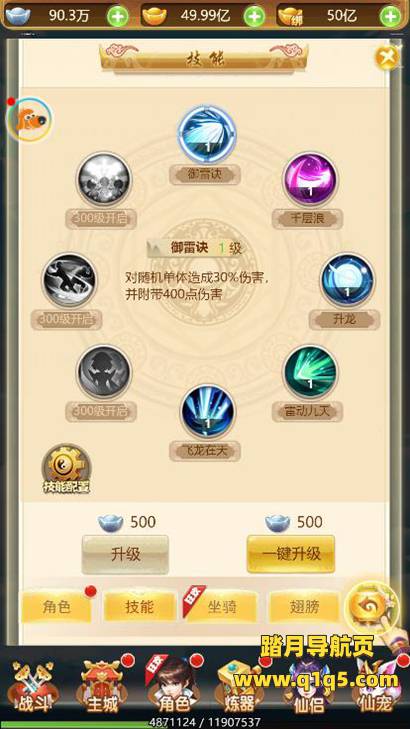Screen dimensions: 410x729
Task: Add silver with the first plus button
Action: click(118, 17)
